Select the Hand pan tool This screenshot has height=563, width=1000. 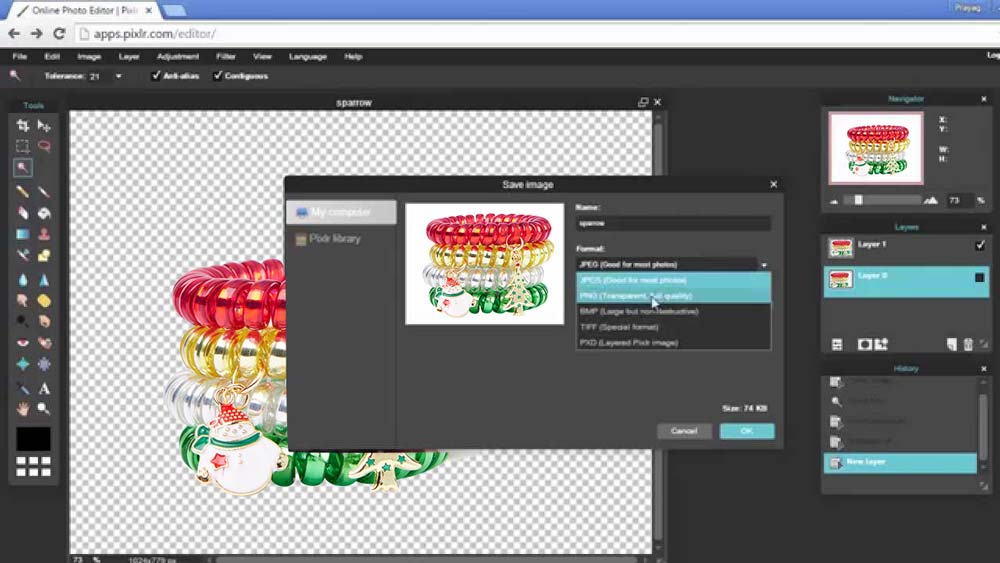[22, 409]
